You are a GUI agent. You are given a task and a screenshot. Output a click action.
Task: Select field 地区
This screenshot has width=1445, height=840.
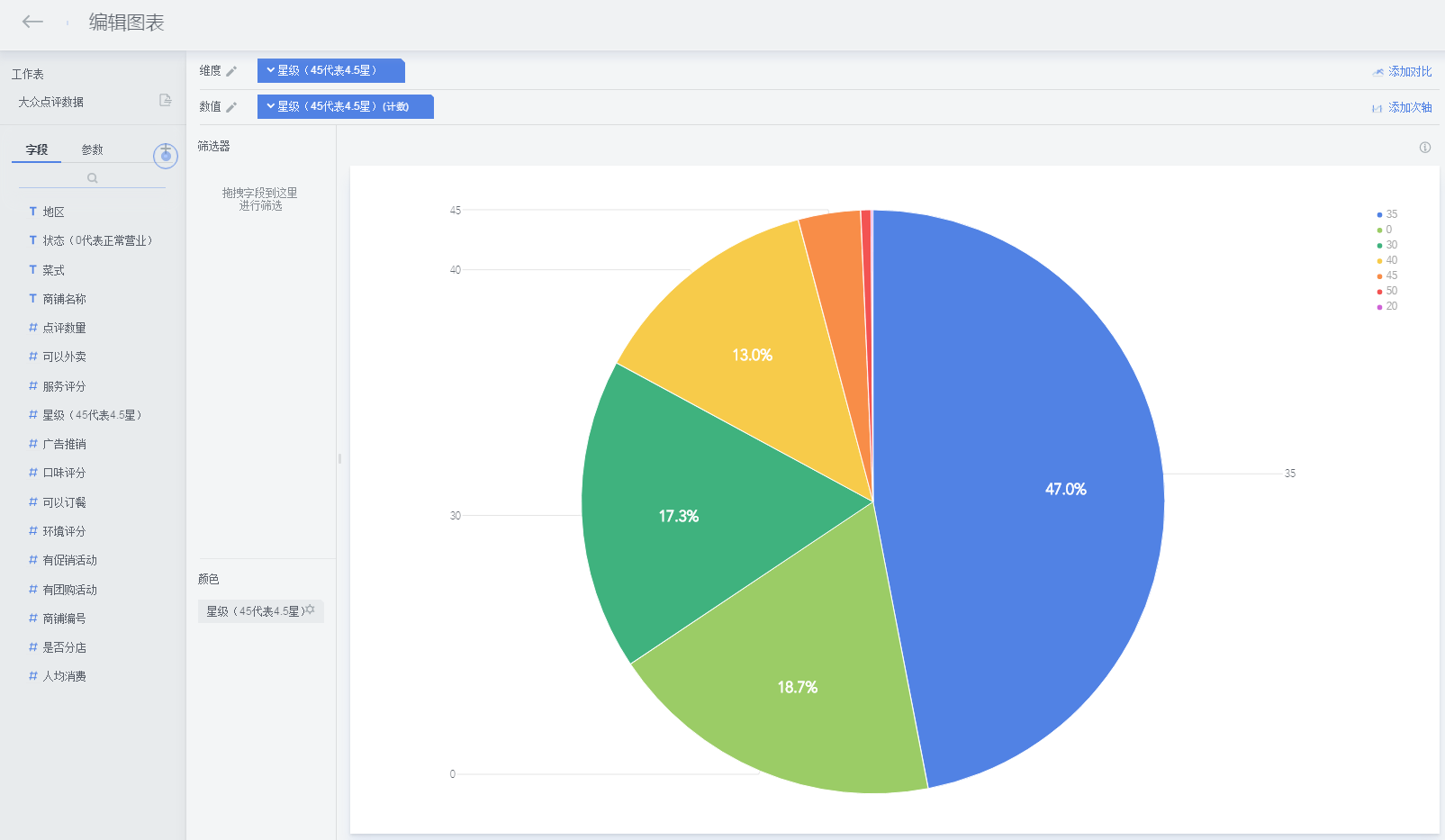pyautogui.click(x=53, y=212)
